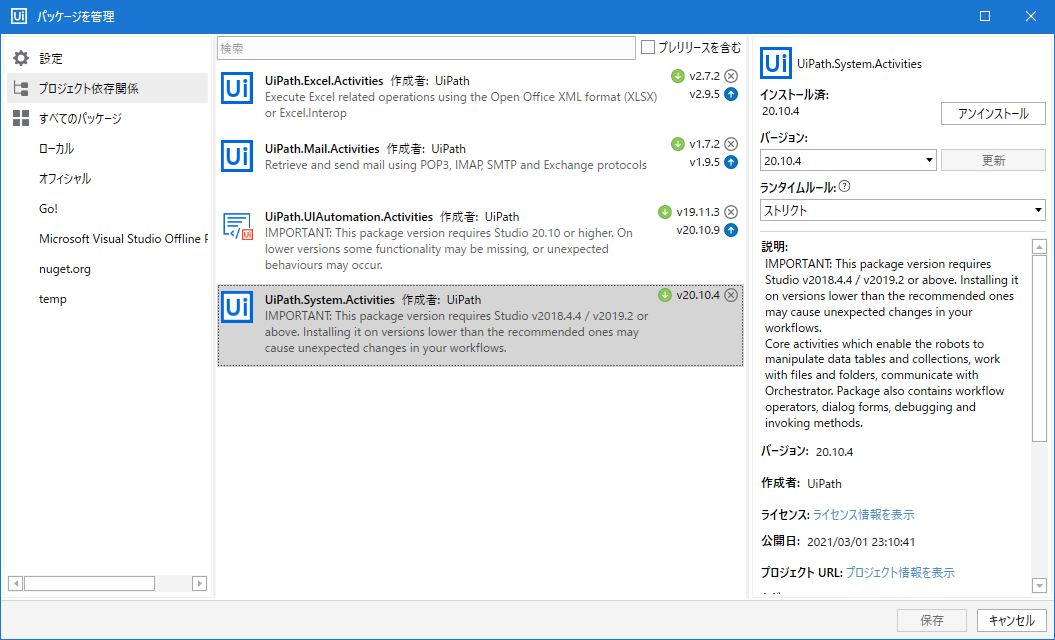Screen dimensions: 1055x640
Task: Select the UiPath.Excel.Activities package title
Action: pos(324,81)
